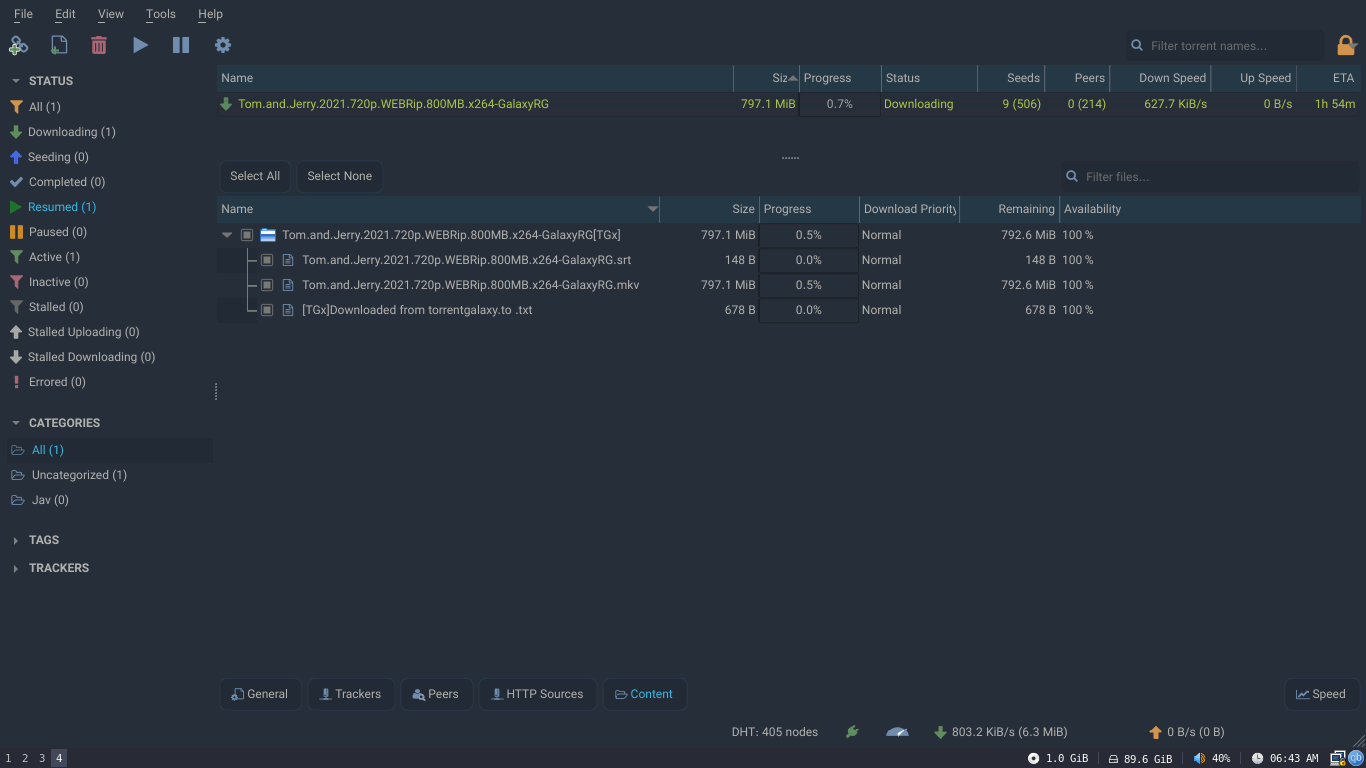
Task: Open the Tools menu
Action: (160, 14)
